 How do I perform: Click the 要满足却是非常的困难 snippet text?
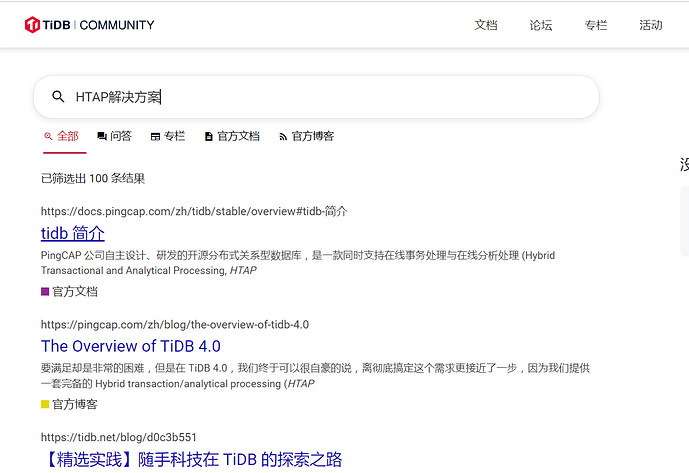tap(315, 376)
